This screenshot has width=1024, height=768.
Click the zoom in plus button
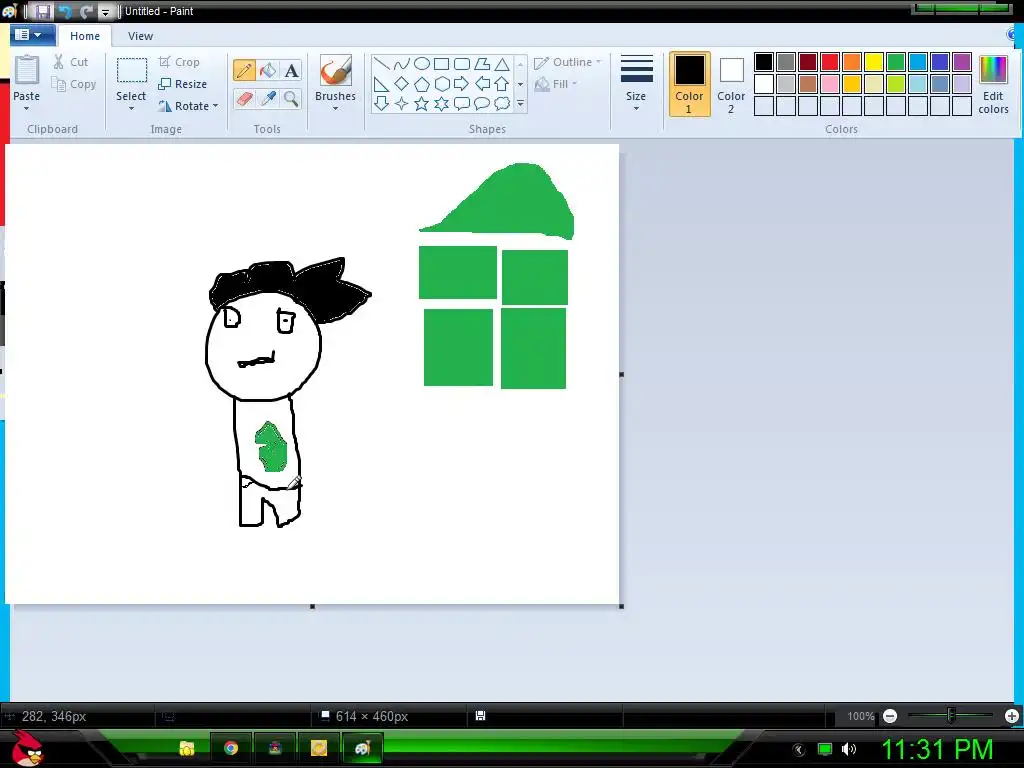[x=1012, y=716]
